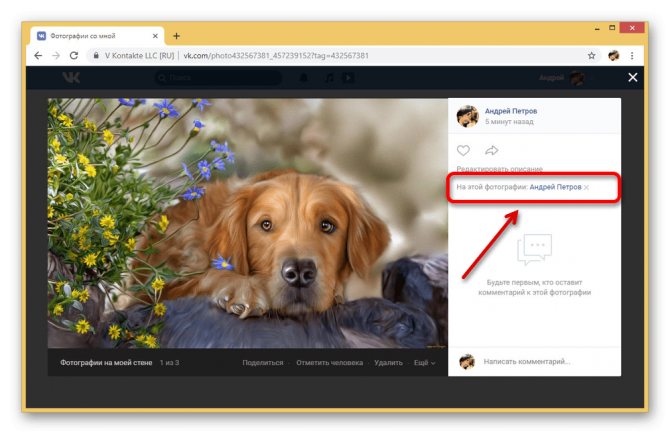This screenshot has width=670, height=434.
Task: Expand the Ещё dropdown under the photo
Action: click(x=424, y=363)
